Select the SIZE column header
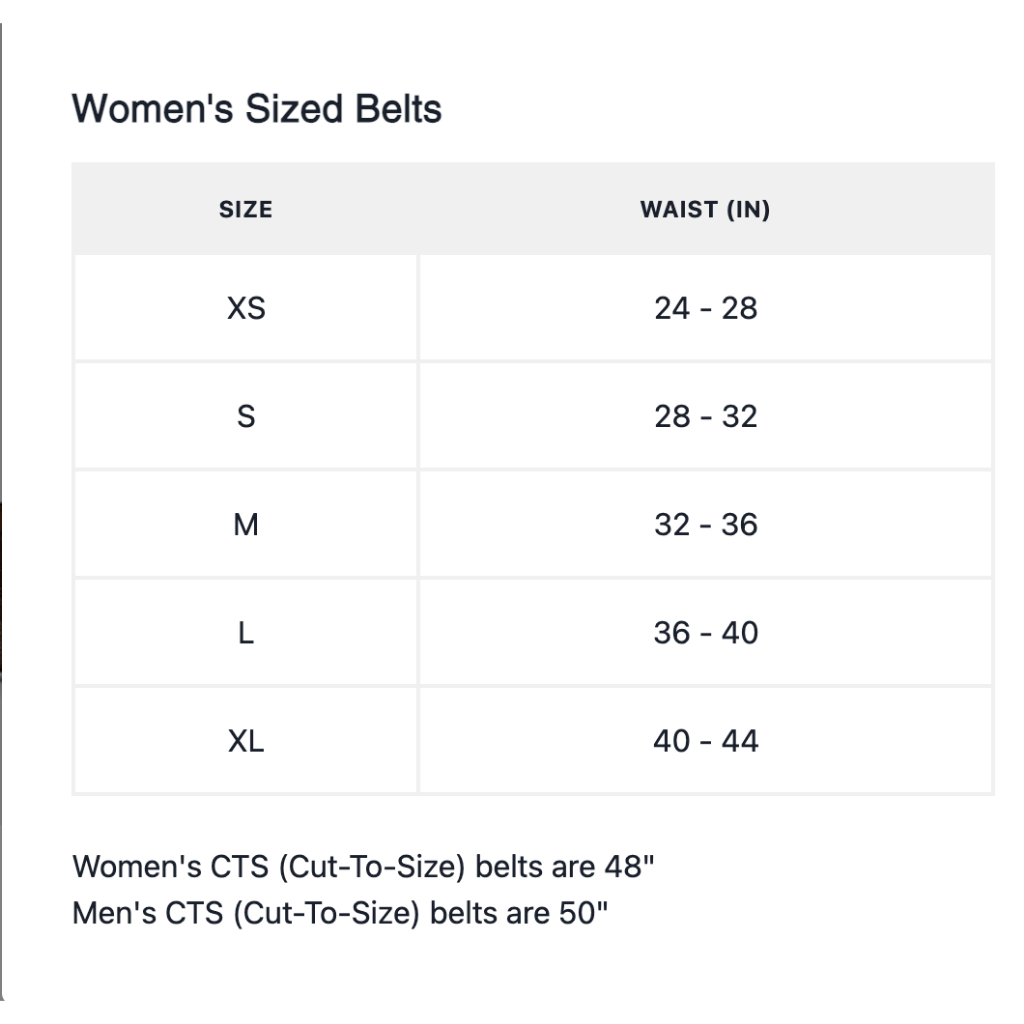Image resolution: width=1024 pixels, height=1024 pixels. 245,210
